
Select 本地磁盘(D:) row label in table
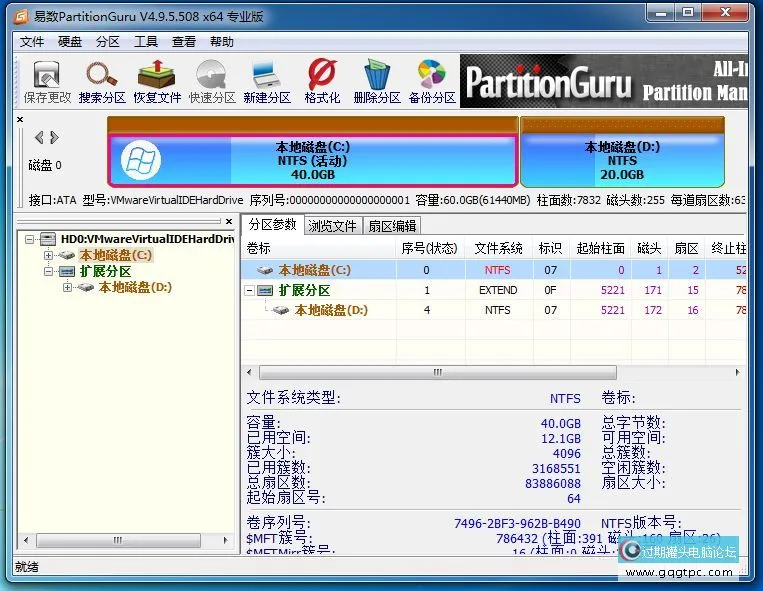[x=331, y=310]
